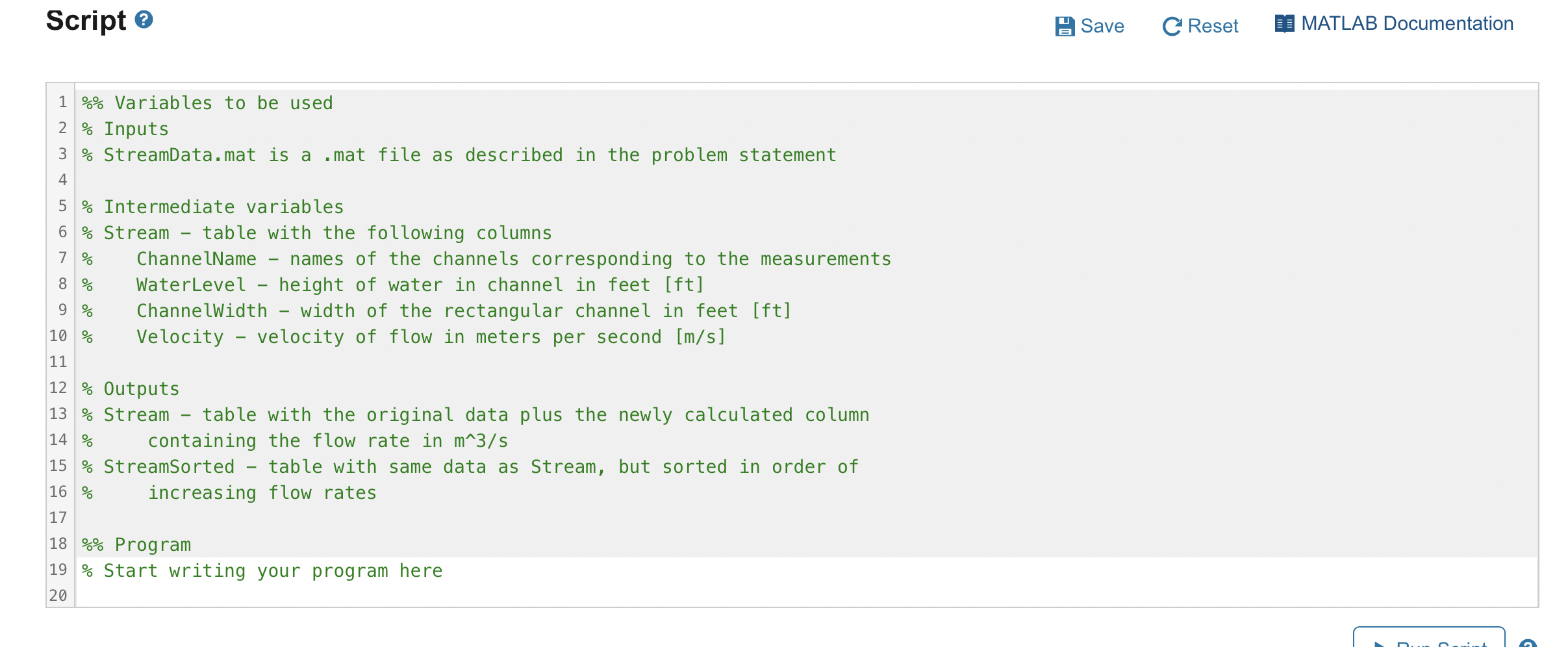Click the Velocity comment on line 10
Viewport: 1568px width, 647px height.
tap(403, 336)
